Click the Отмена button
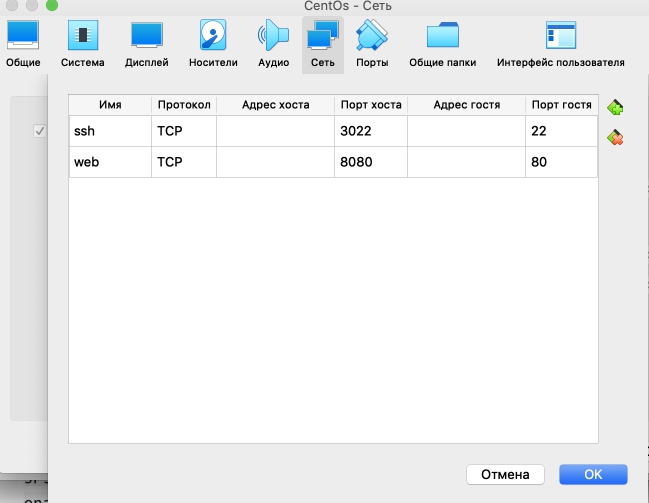 pyautogui.click(x=505, y=473)
